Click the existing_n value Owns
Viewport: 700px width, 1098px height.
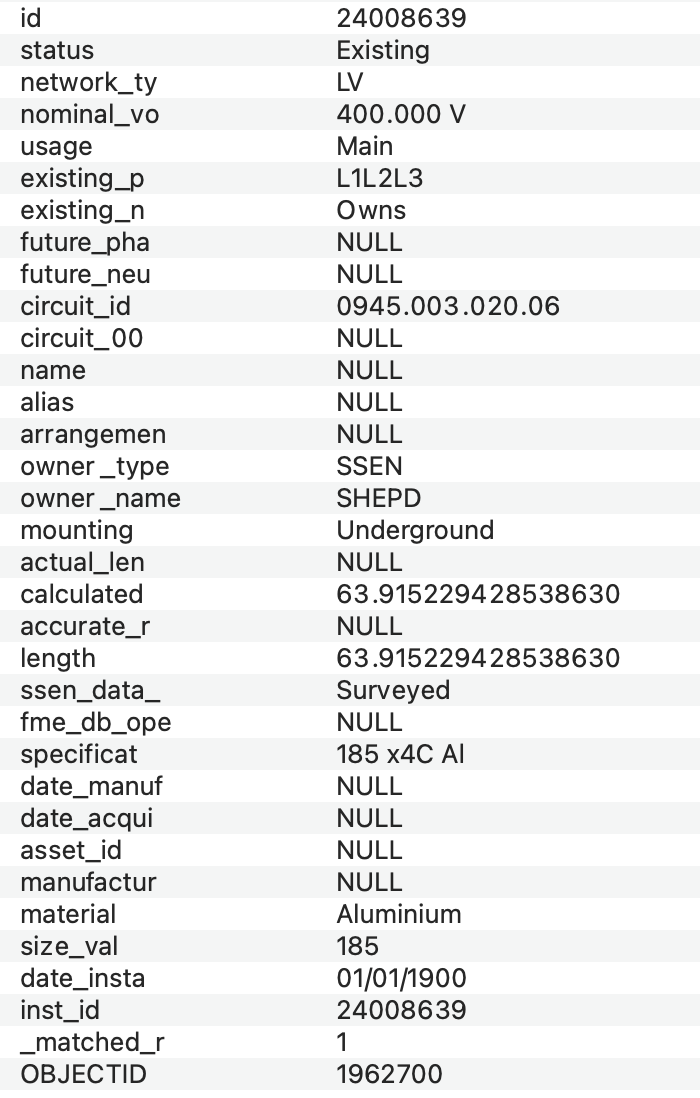pos(371,210)
